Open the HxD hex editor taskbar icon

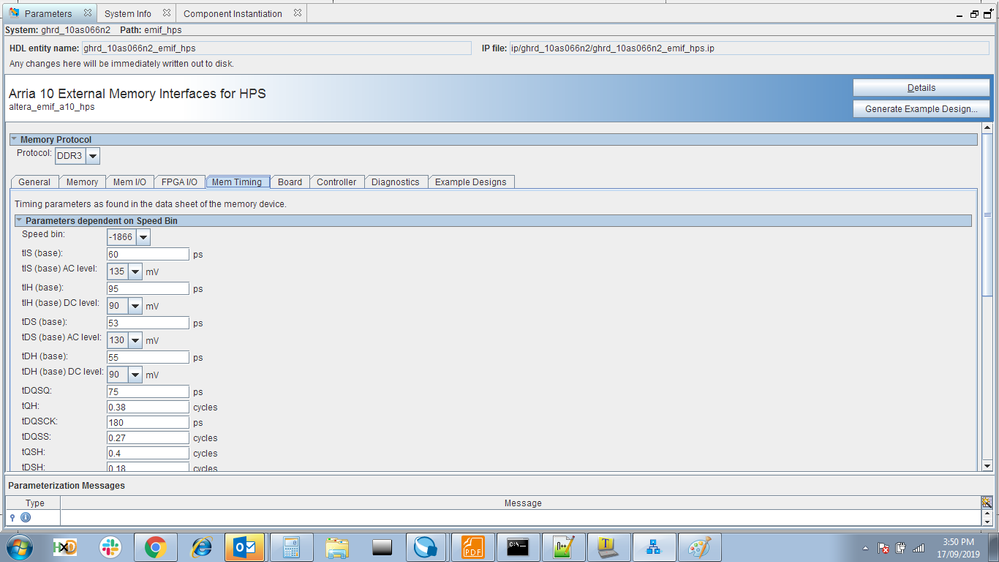tap(64, 547)
